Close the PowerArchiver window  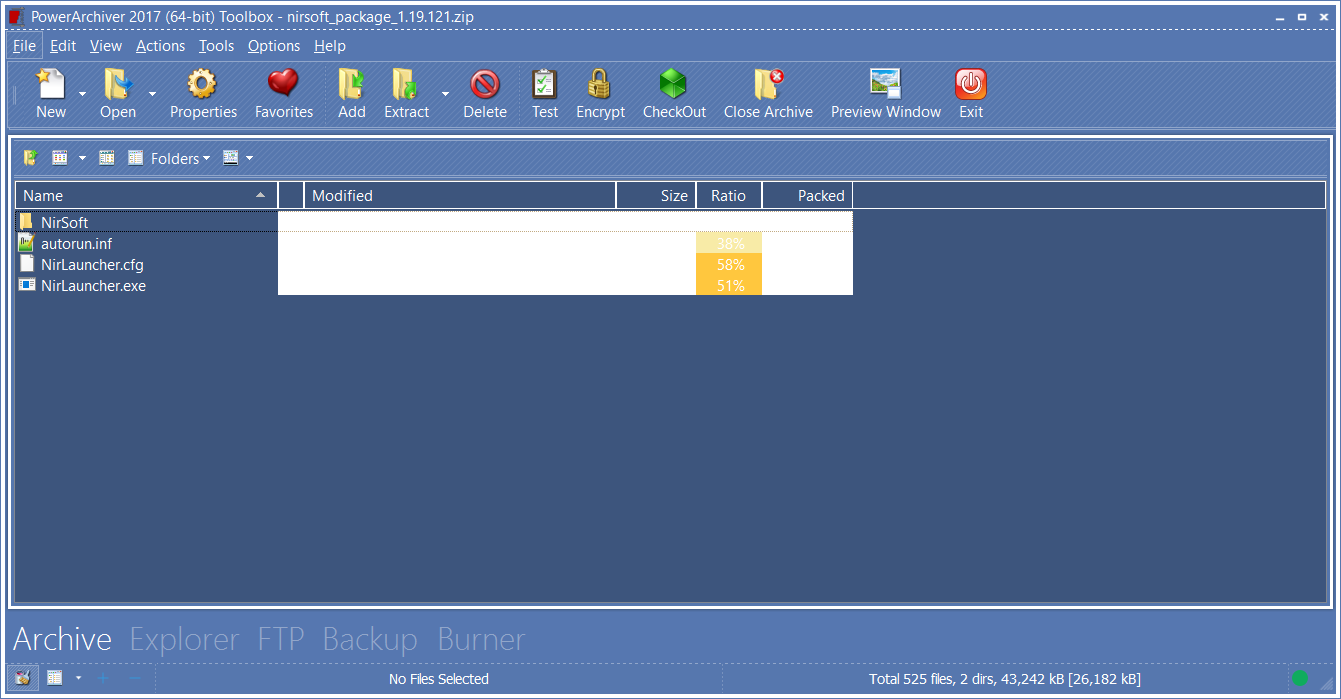click(1324, 17)
